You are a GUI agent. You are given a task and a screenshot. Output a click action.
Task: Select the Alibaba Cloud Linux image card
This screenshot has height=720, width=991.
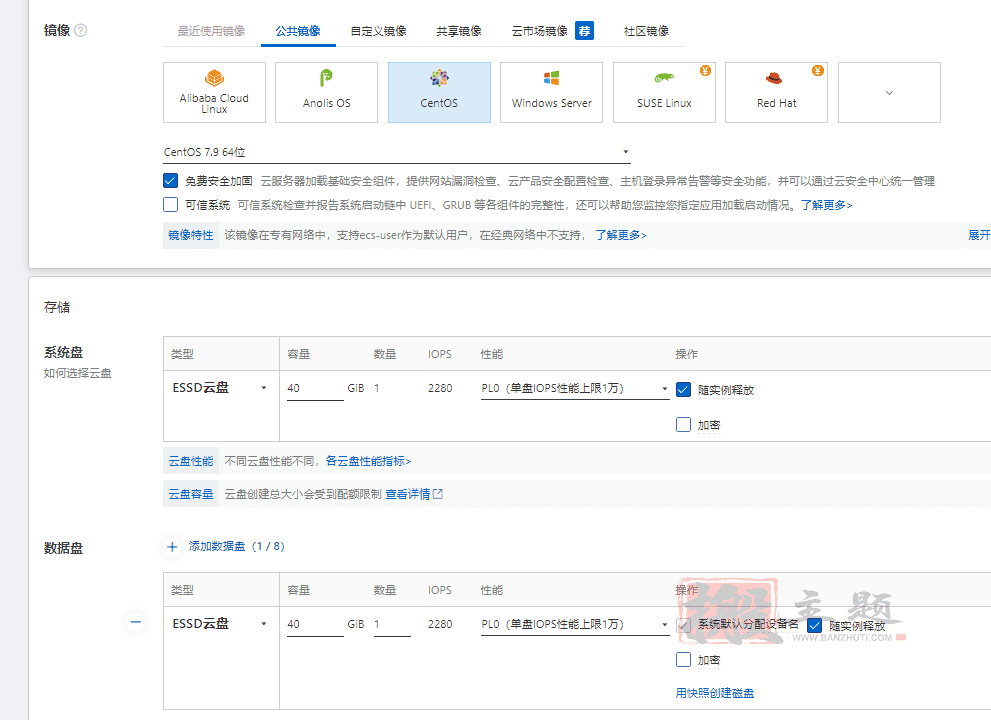[214, 92]
